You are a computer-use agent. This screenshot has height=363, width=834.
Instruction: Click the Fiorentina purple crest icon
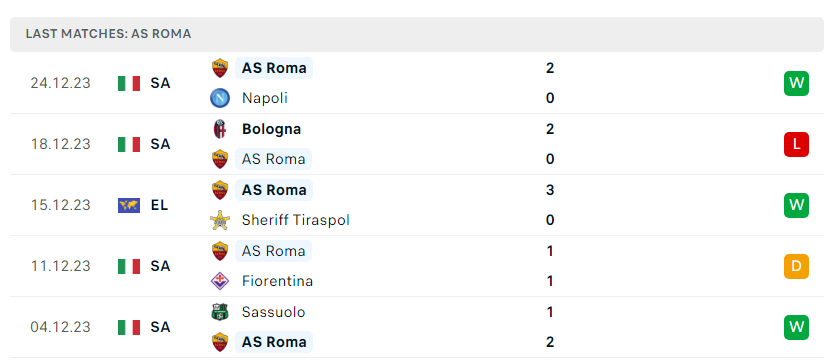(220, 281)
